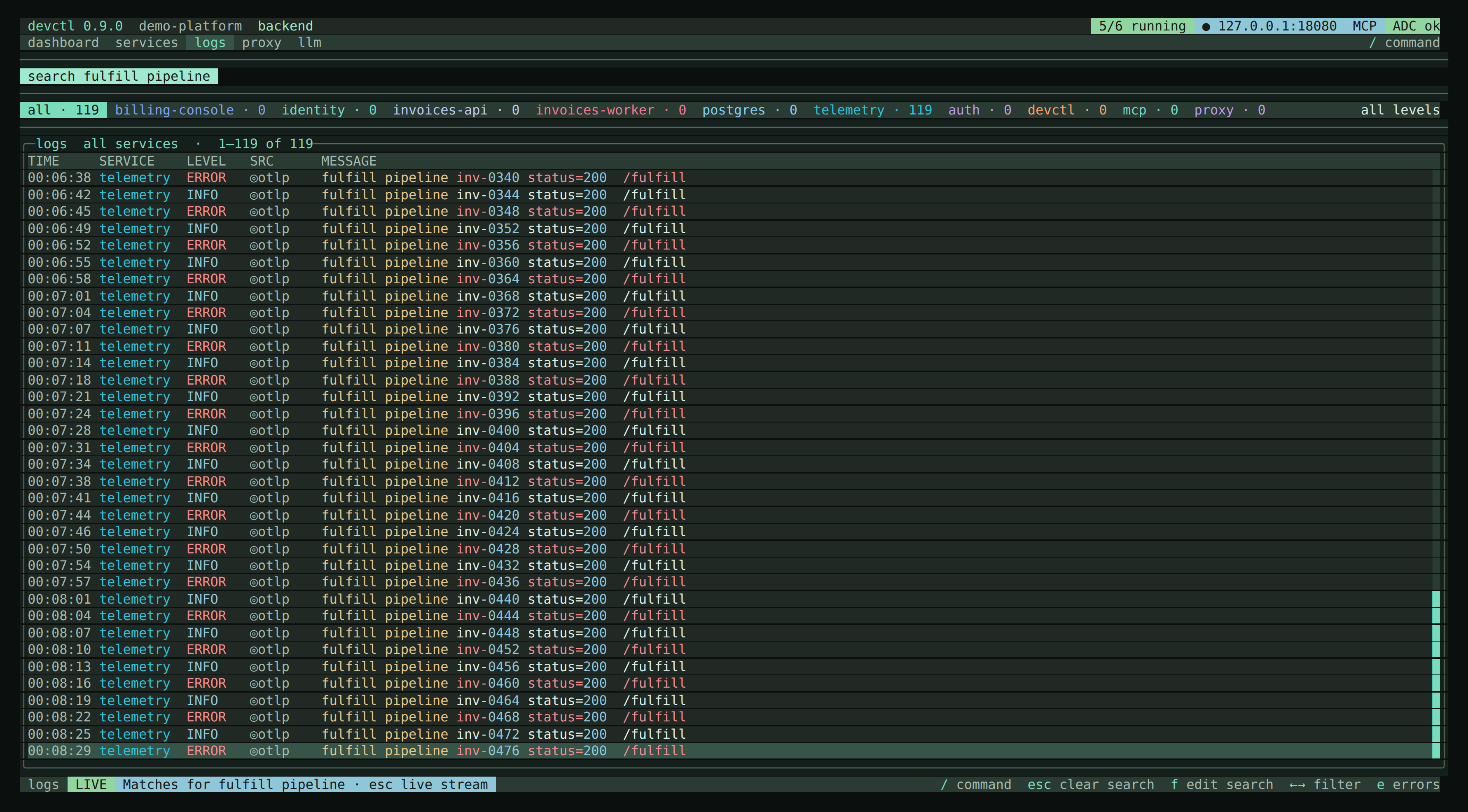Select the logs tab
The height and width of the screenshot is (812, 1468).
click(x=210, y=43)
